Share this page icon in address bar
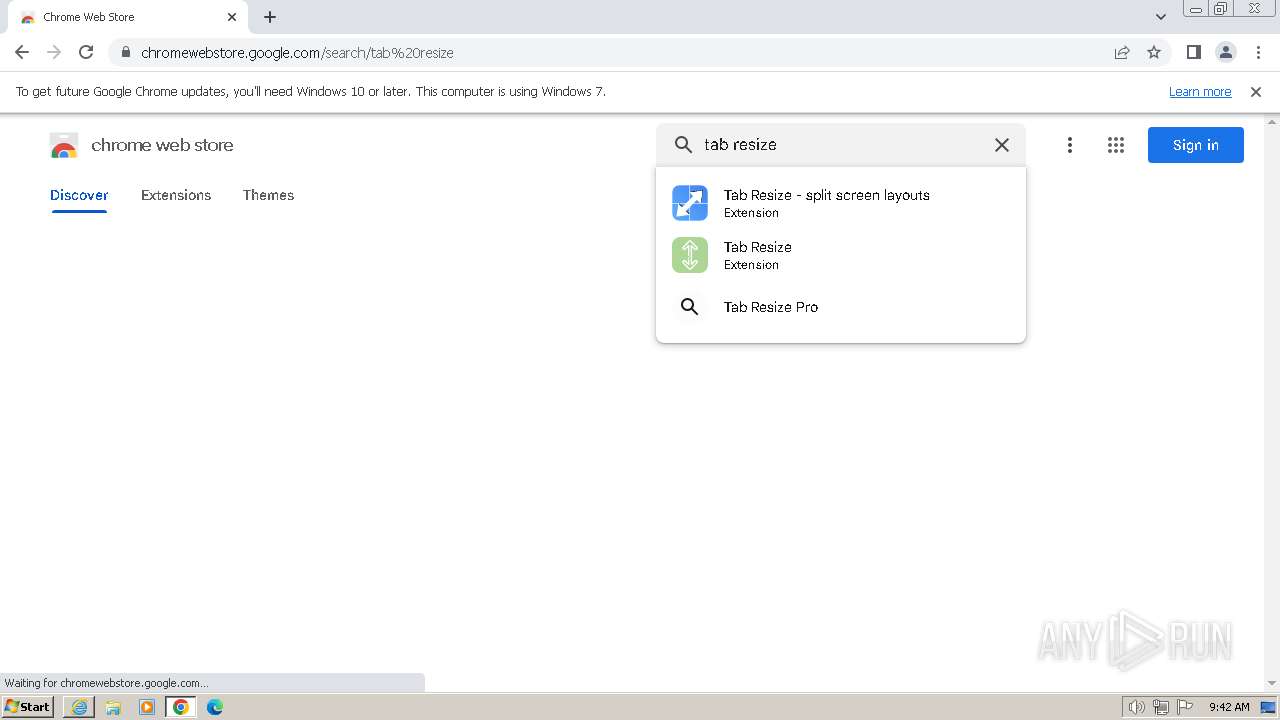This screenshot has height=720, width=1280. [1122, 52]
